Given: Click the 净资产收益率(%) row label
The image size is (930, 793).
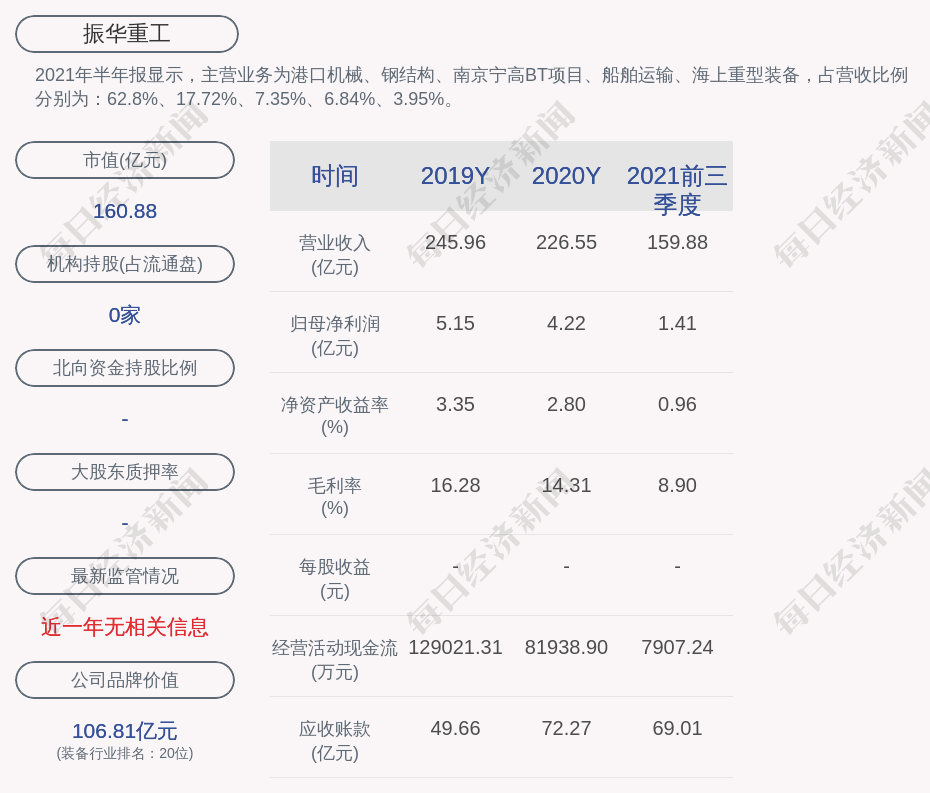Looking at the screenshot, I should tap(335, 416).
